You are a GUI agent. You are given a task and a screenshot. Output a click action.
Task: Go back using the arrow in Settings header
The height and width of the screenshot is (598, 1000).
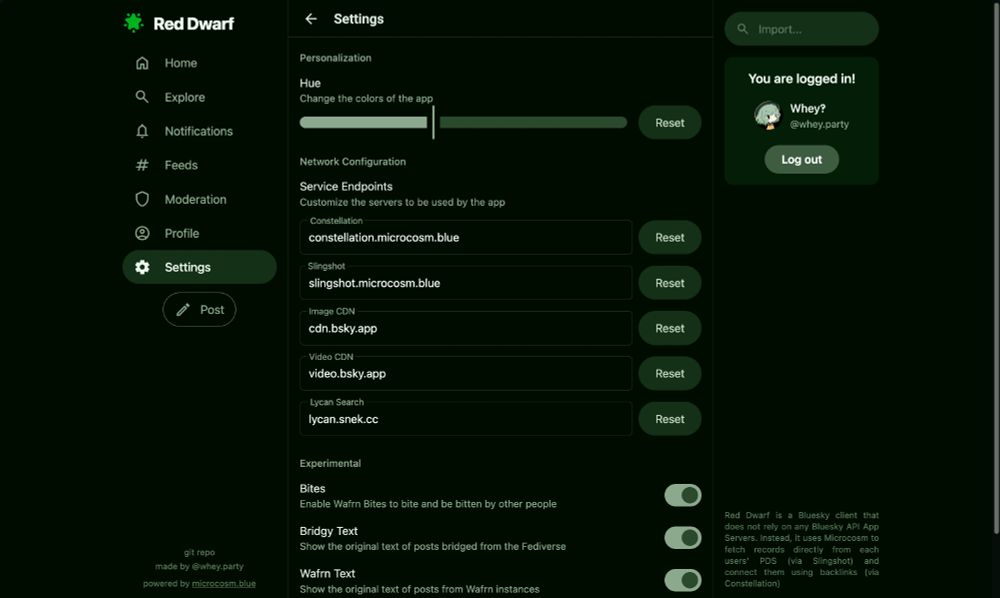coord(311,18)
